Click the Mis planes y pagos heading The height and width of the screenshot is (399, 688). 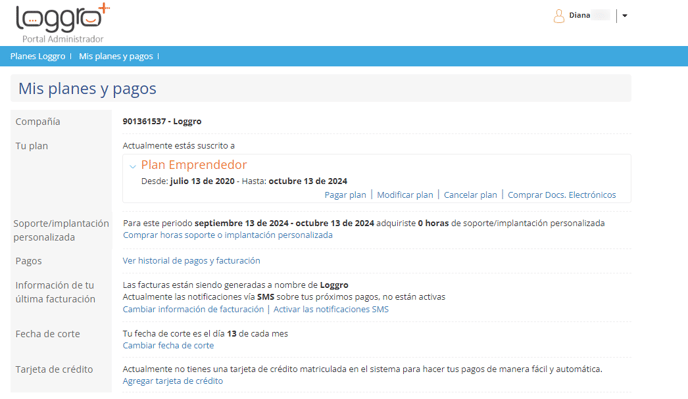[x=87, y=89]
